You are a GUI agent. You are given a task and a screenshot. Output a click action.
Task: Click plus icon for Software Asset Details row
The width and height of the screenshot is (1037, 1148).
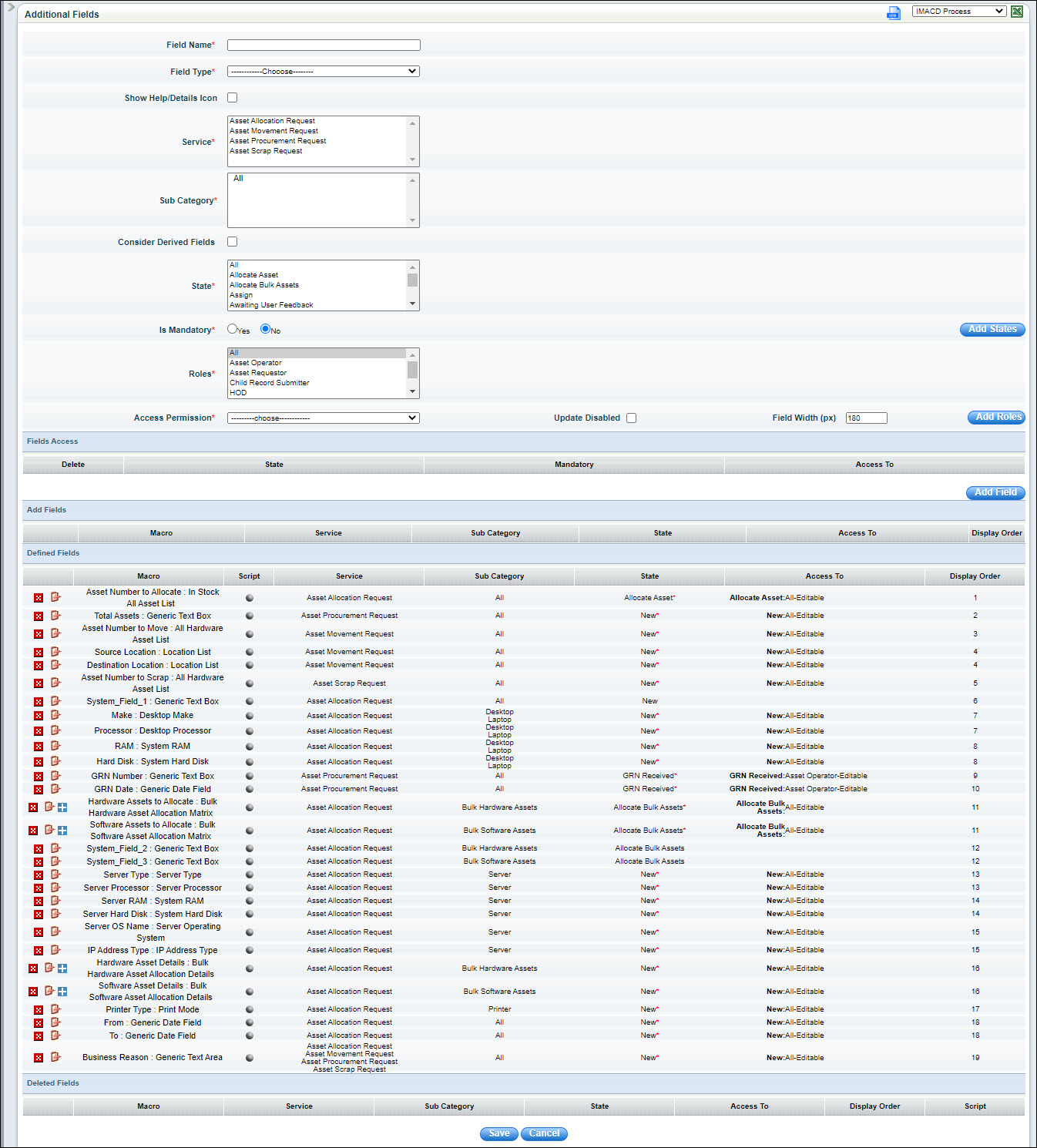(62, 992)
